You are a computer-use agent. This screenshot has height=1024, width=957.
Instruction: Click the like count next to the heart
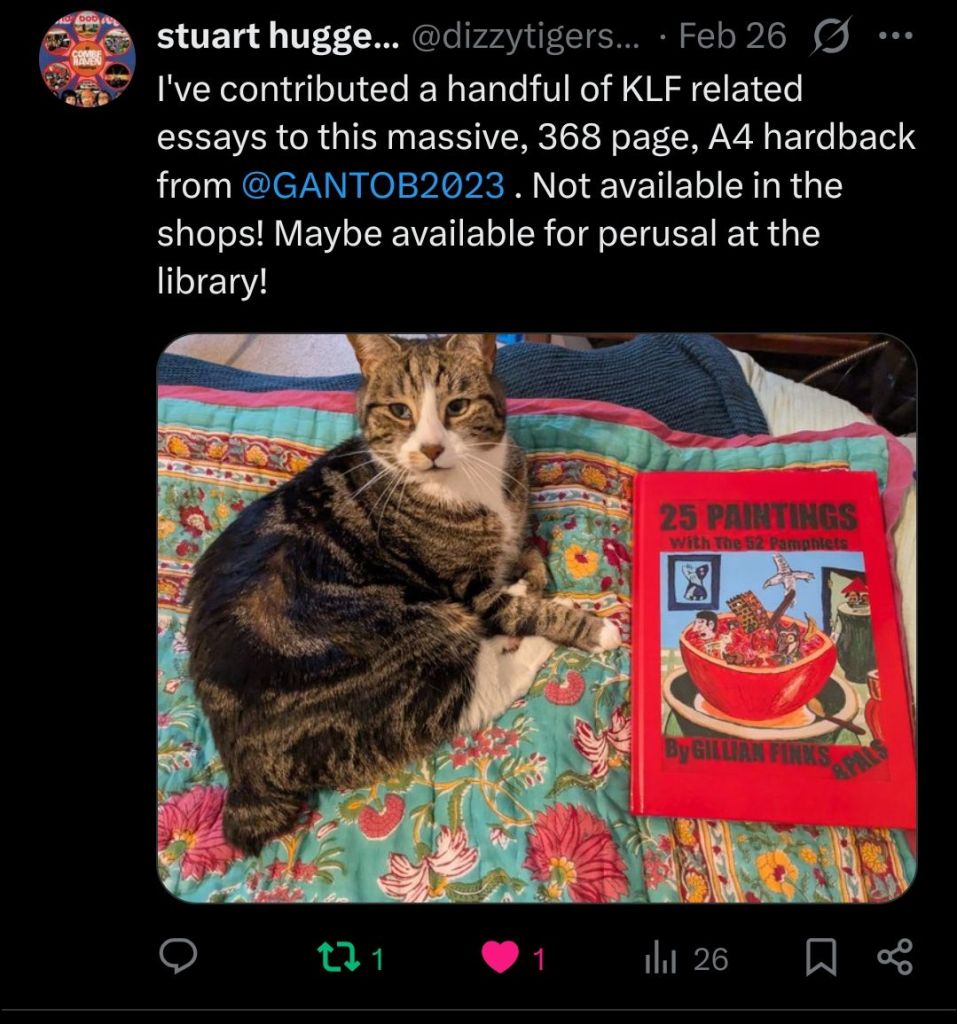[538, 959]
